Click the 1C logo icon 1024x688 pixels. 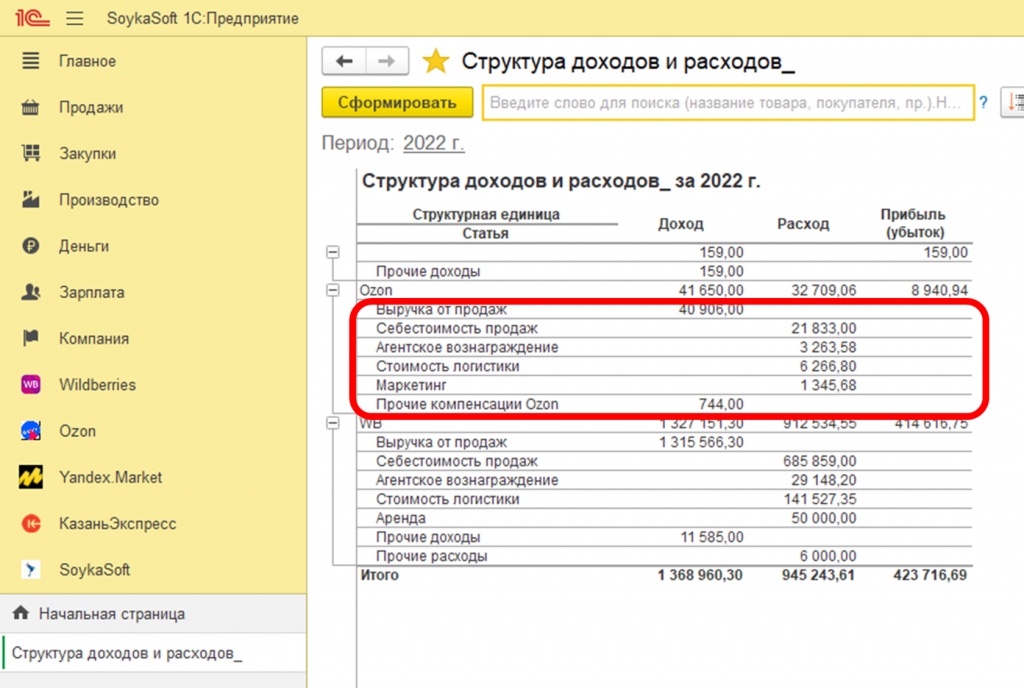click(27, 18)
